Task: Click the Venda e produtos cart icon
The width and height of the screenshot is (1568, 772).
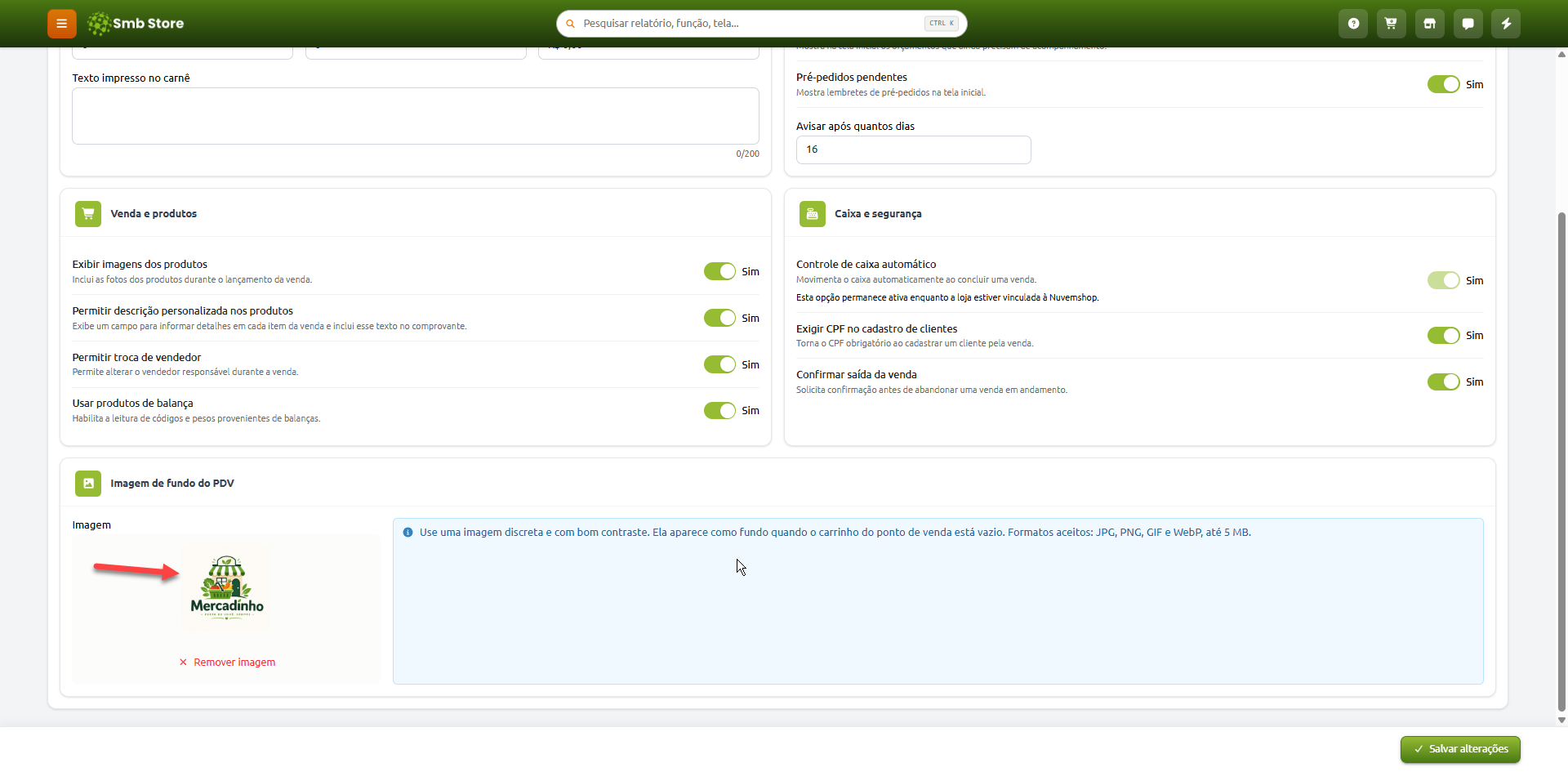Action: click(88, 214)
